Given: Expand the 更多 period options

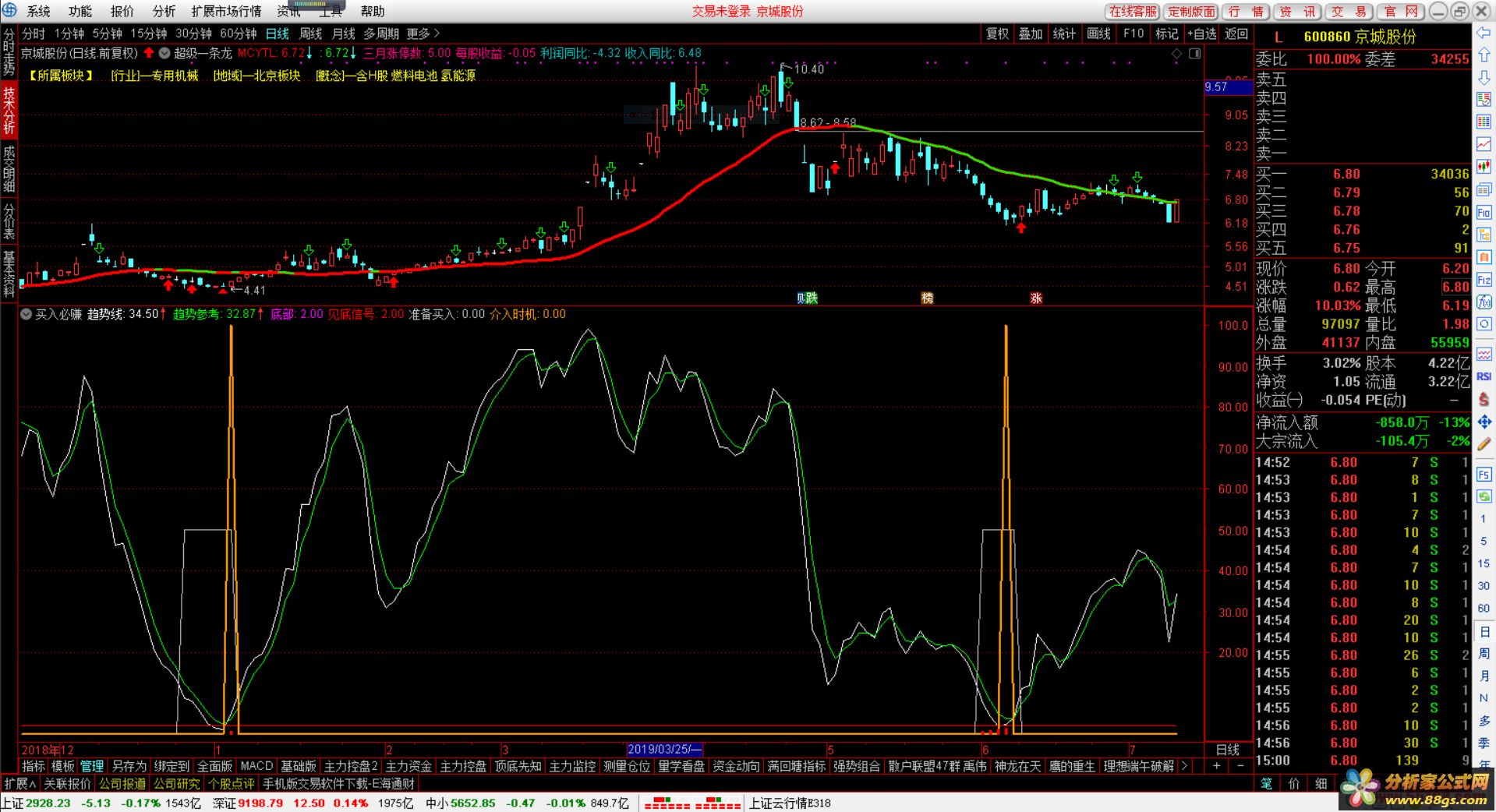Looking at the screenshot, I should pos(423,34).
